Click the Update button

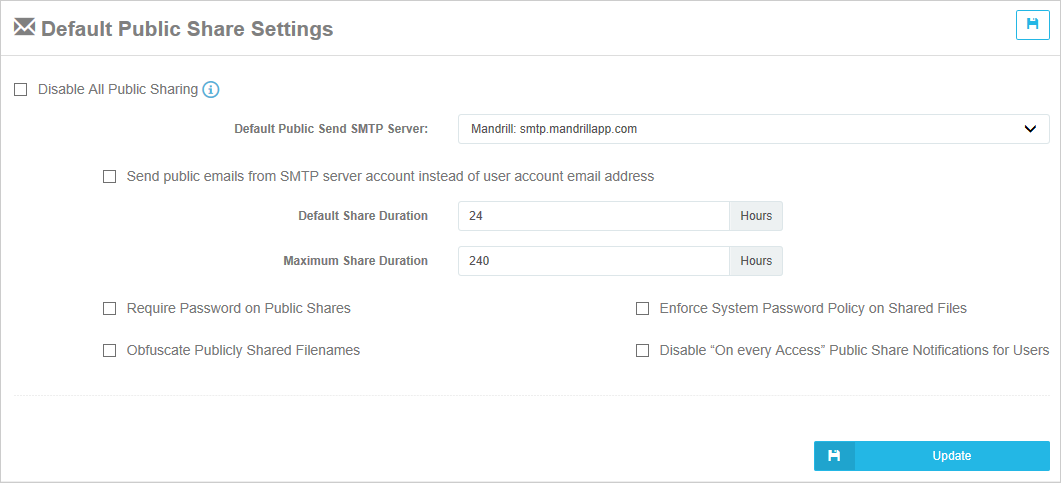pyautogui.click(x=932, y=456)
